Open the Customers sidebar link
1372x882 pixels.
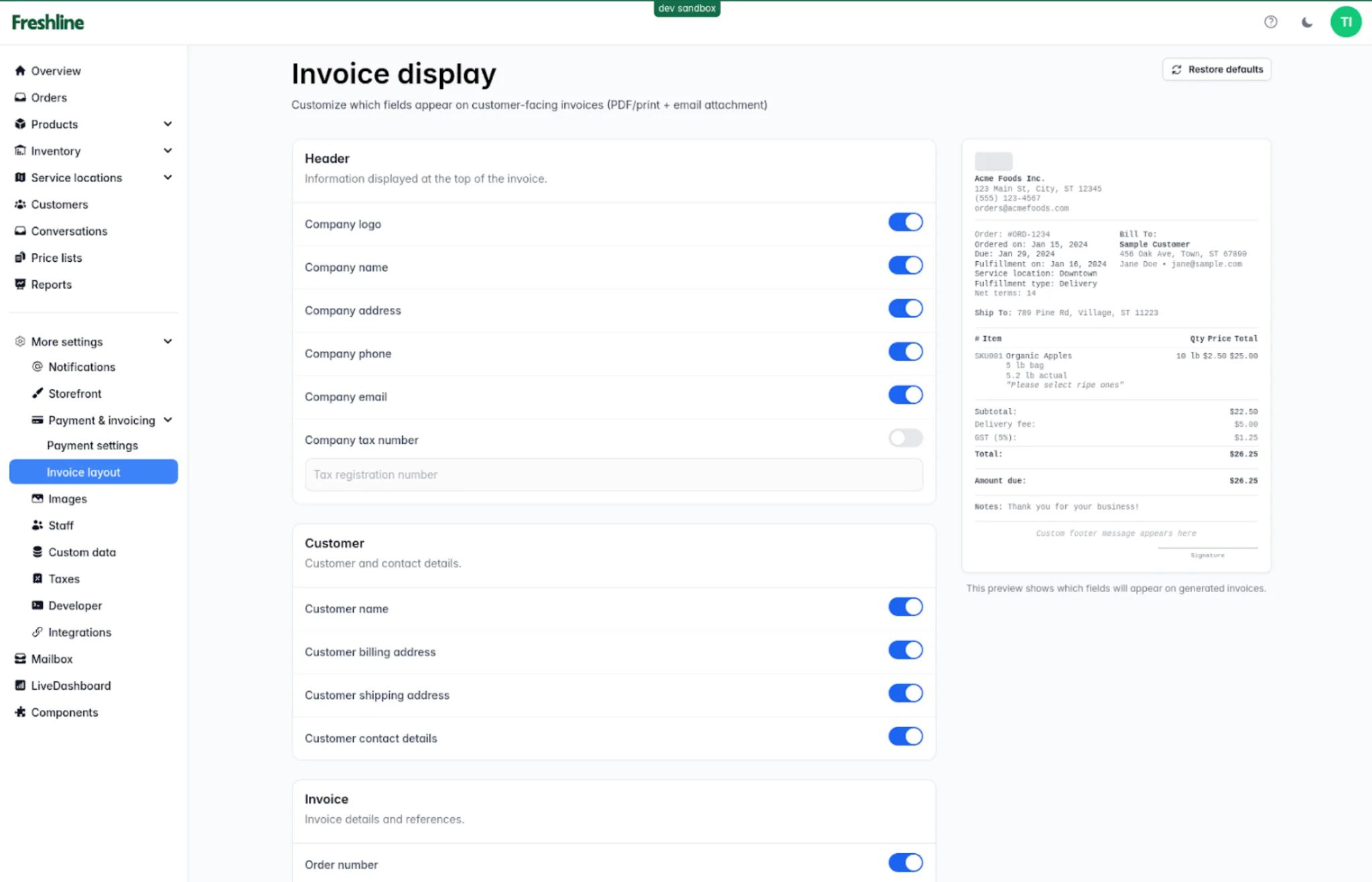[59, 204]
